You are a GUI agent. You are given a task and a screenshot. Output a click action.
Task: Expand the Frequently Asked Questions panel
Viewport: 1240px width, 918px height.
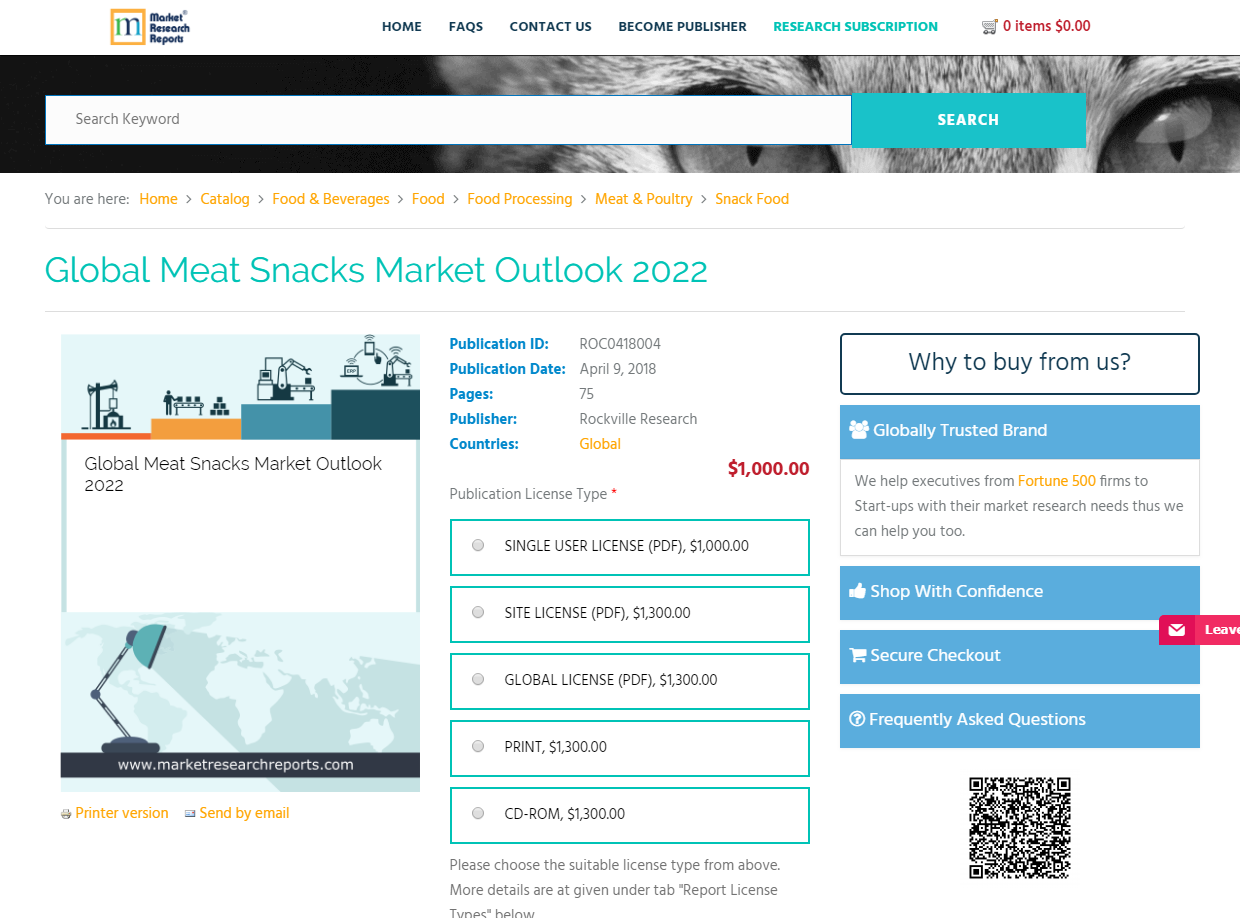tap(1020, 720)
